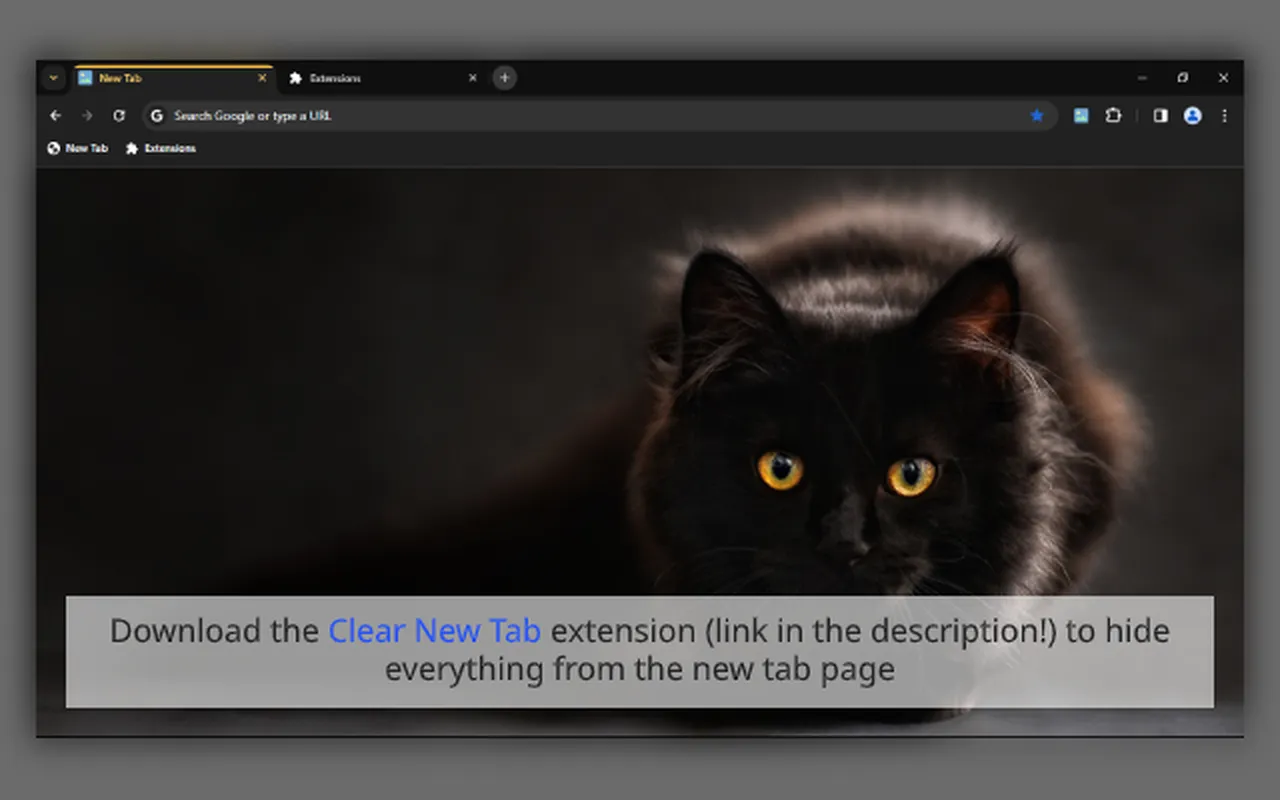Open the Extensions puzzle-piece menu
The width and height of the screenshot is (1280, 800).
(x=1113, y=116)
